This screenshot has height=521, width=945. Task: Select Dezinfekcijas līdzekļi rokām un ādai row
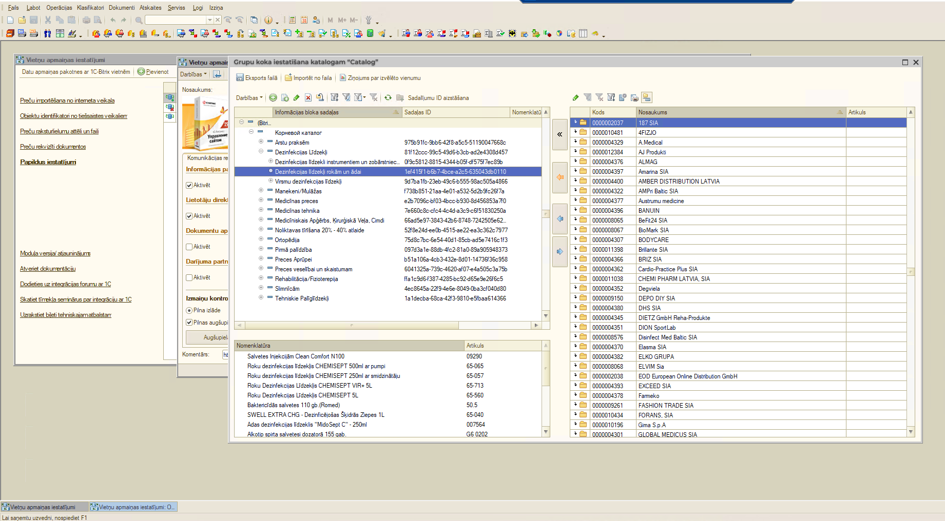388,172
